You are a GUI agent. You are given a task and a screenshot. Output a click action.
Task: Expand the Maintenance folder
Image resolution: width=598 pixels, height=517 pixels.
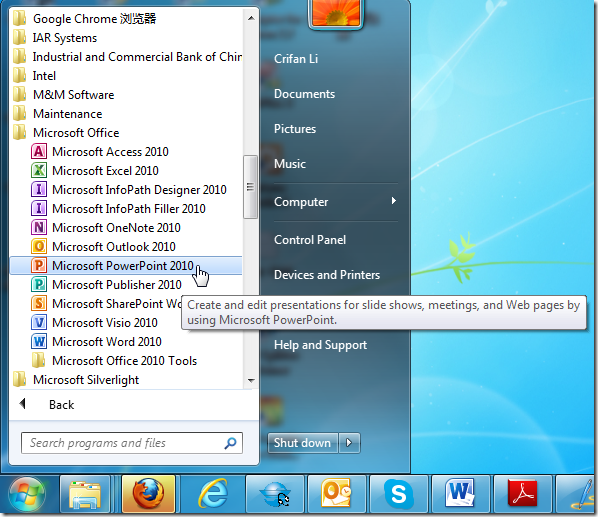pyautogui.click(x=126, y=114)
